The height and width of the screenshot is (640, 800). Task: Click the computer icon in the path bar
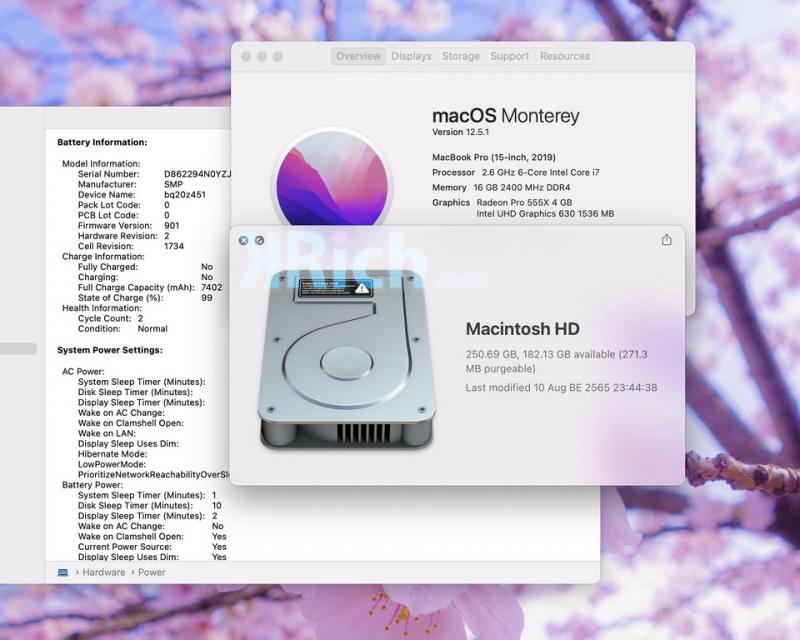click(63, 573)
